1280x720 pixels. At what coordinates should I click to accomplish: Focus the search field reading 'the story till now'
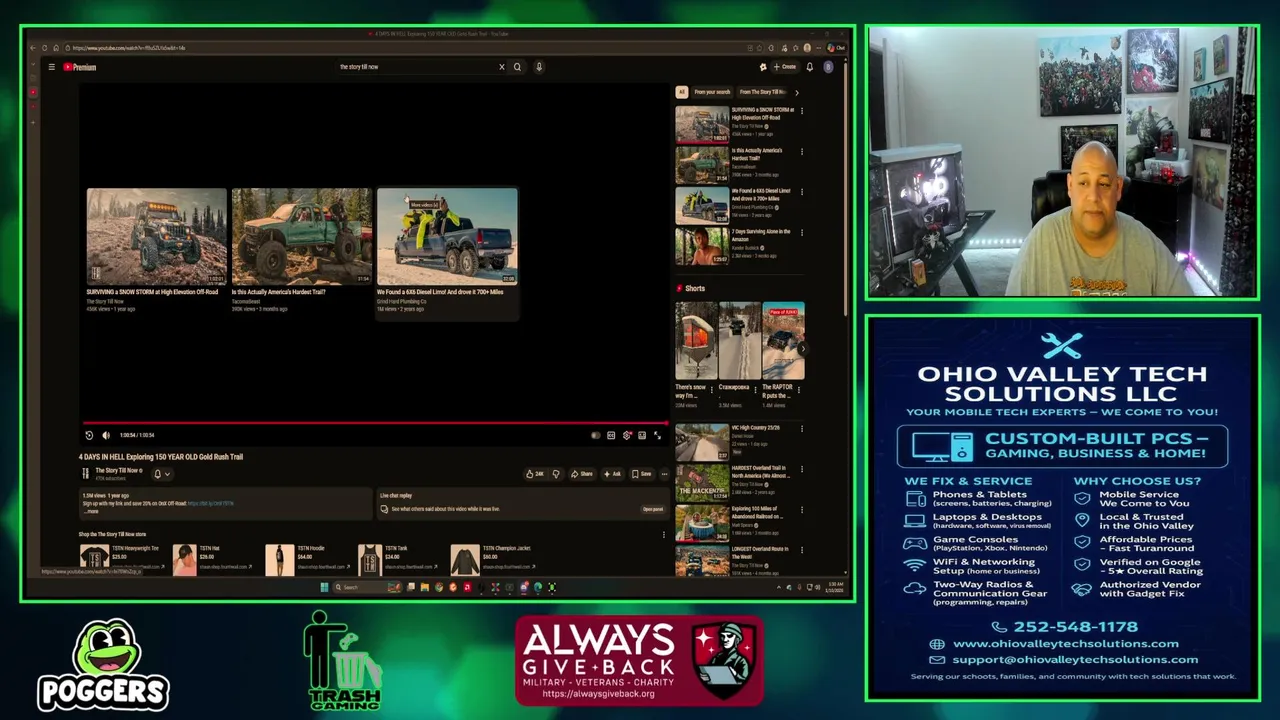415,67
